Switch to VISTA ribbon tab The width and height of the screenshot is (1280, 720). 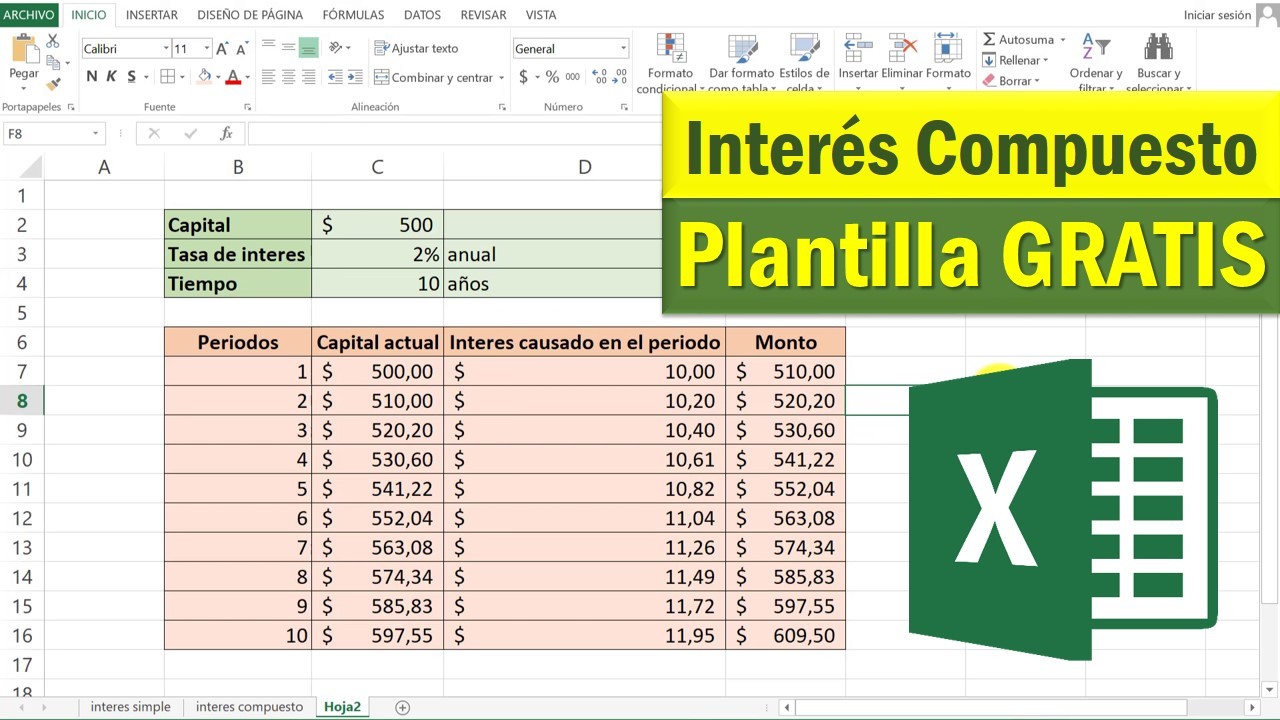(541, 15)
